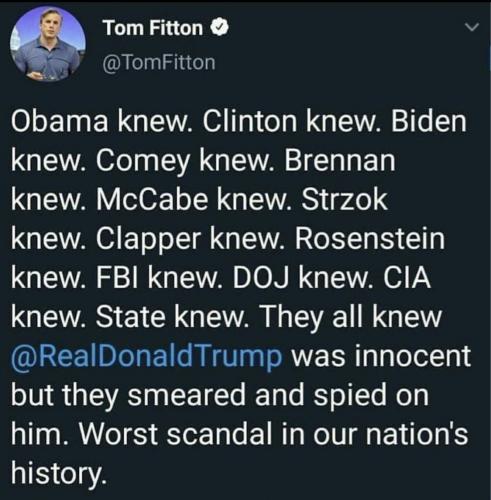Click the word "Biden" in the tweet
491x500 pixels.
point(429,121)
